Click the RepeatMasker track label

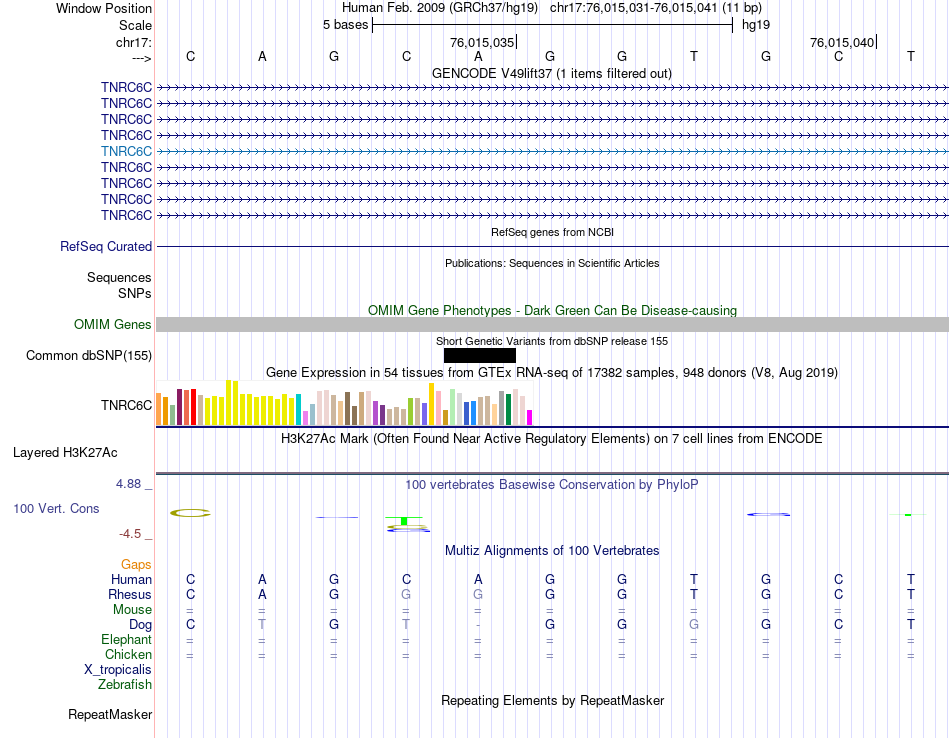[x=110, y=715]
